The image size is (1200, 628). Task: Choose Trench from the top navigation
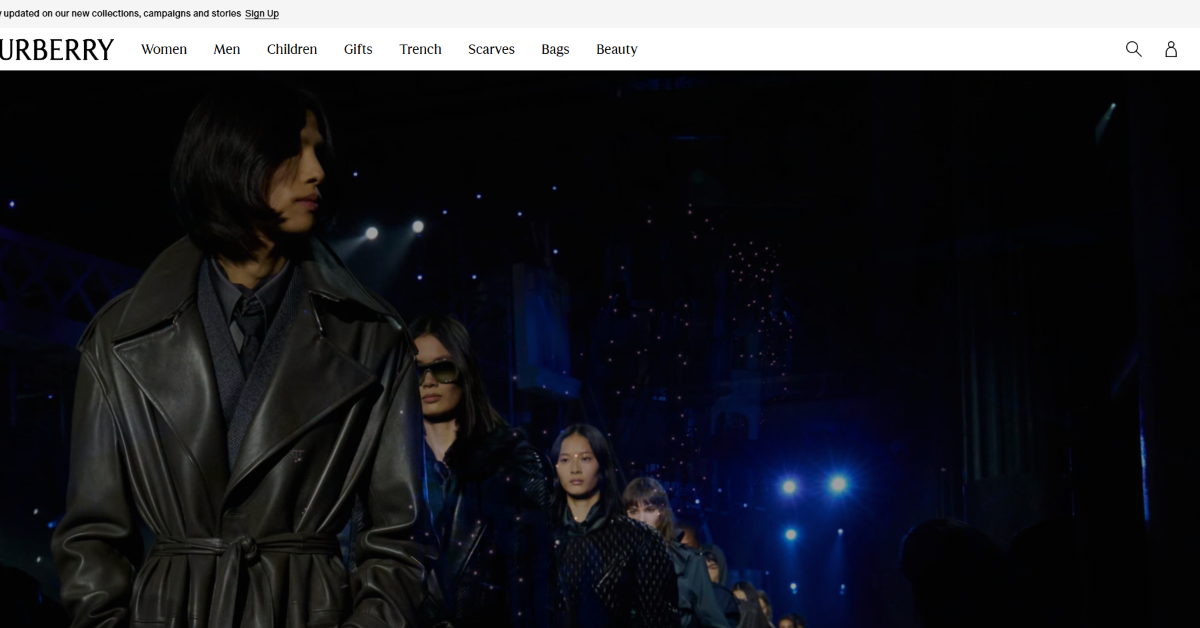click(420, 49)
